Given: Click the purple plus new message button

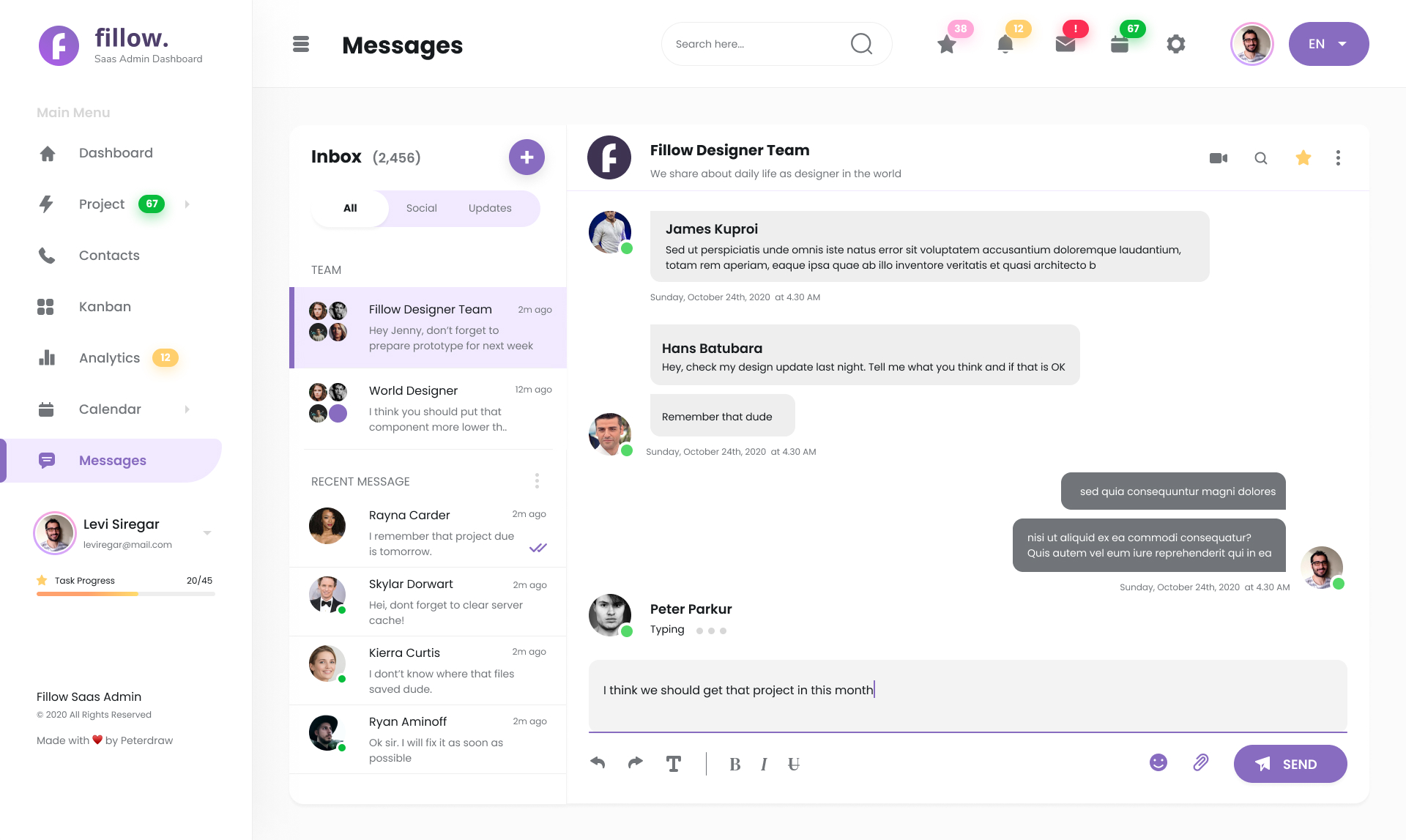Looking at the screenshot, I should pyautogui.click(x=527, y=157).
